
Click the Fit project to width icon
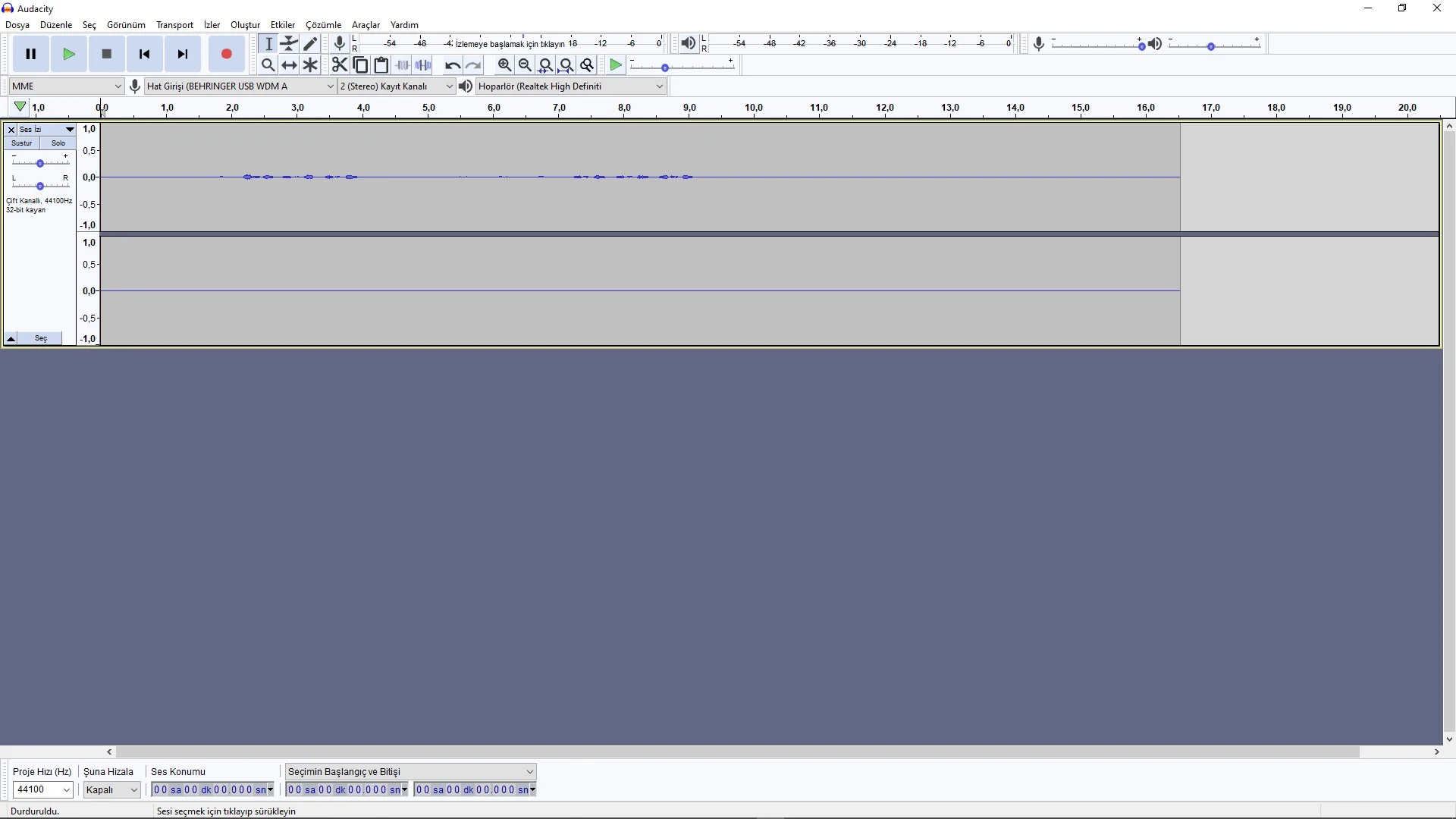(566, 65)
